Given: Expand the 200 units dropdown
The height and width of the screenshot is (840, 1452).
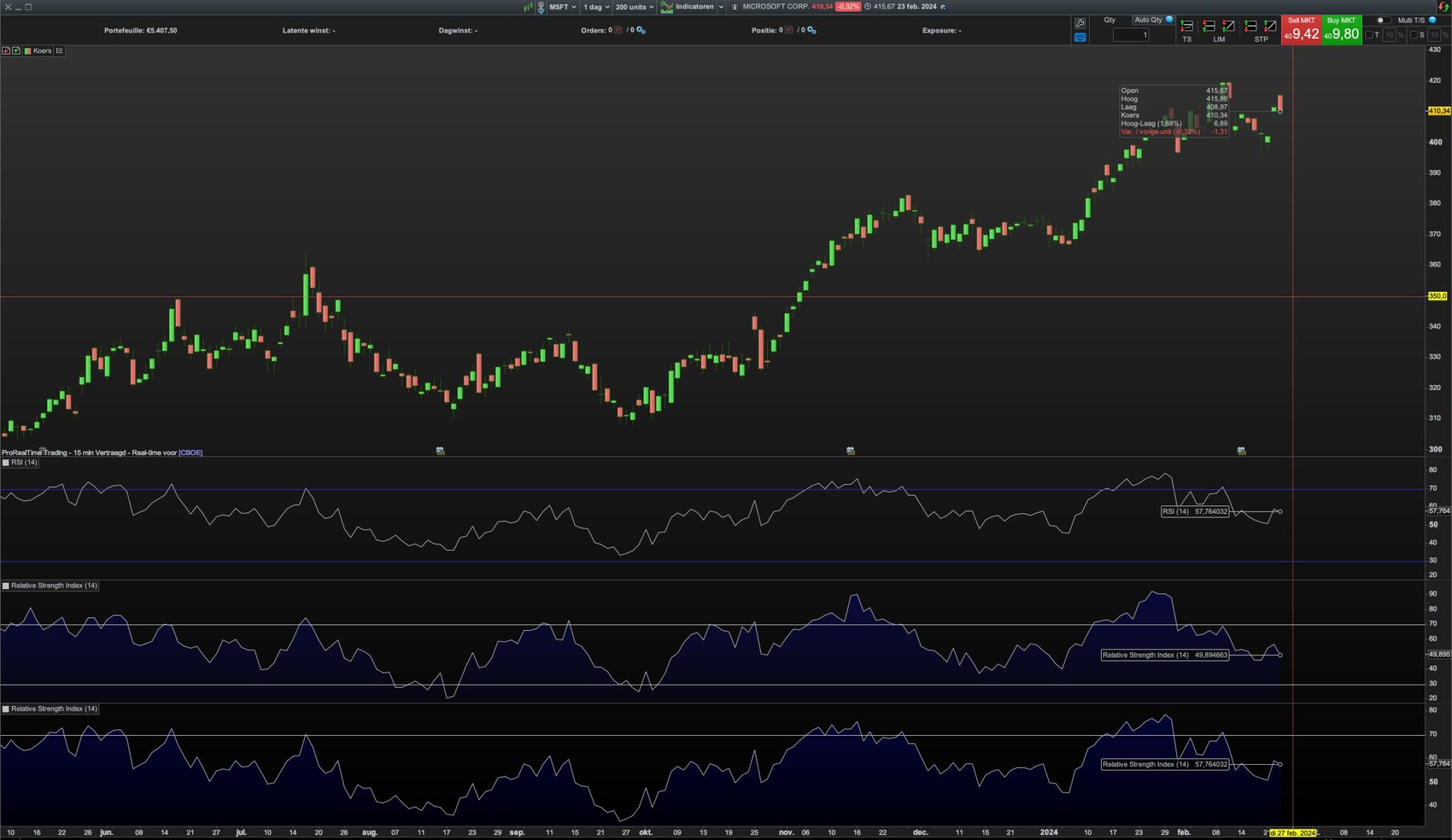Looking at the screenshot, I should coord(635,7).
